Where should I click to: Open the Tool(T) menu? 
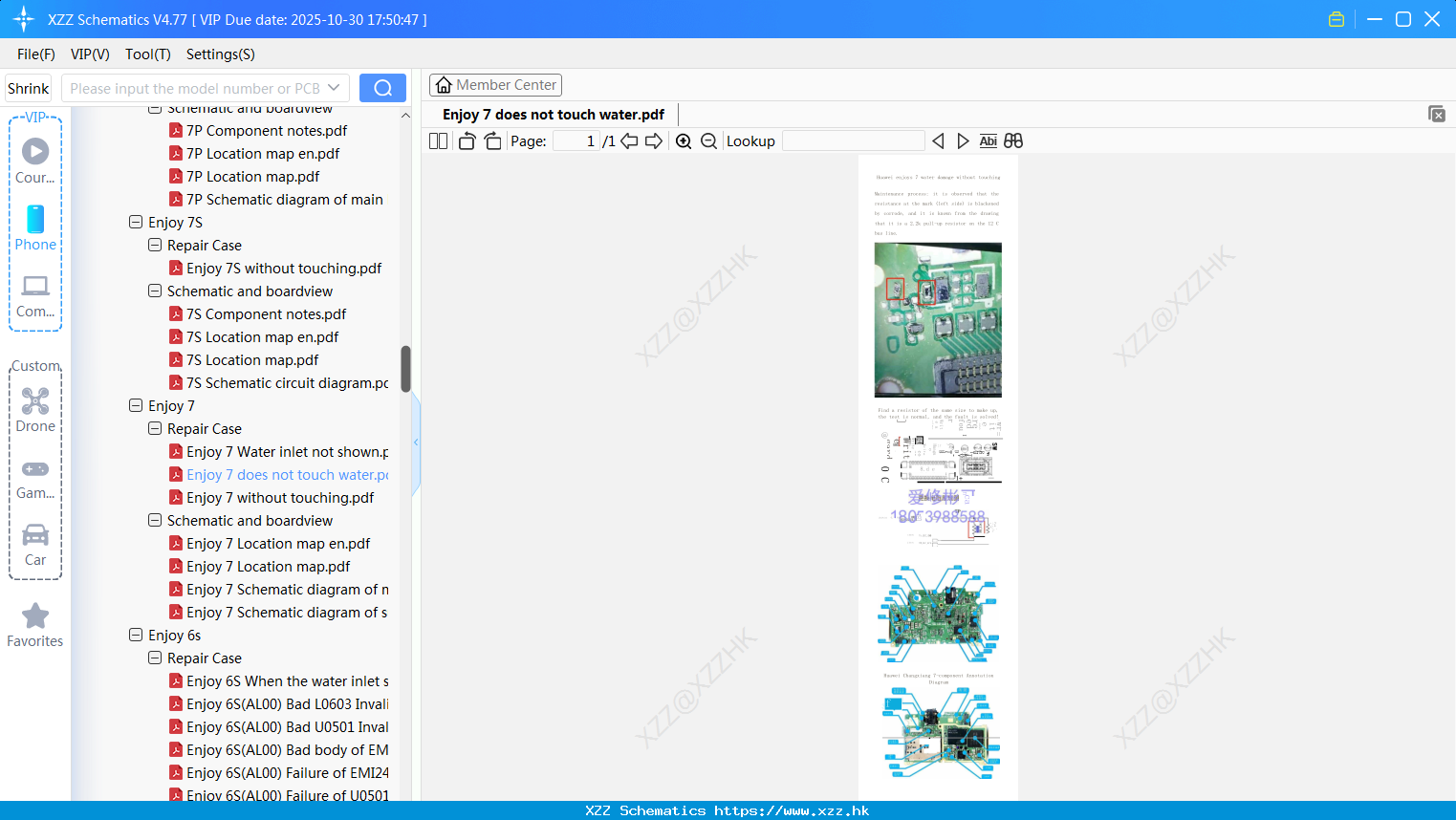point(148,54)
